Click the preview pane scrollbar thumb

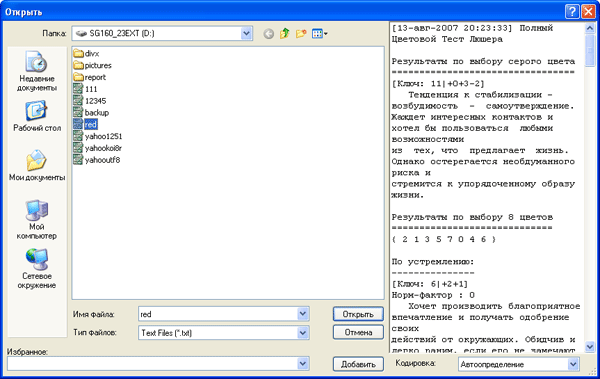590,50
